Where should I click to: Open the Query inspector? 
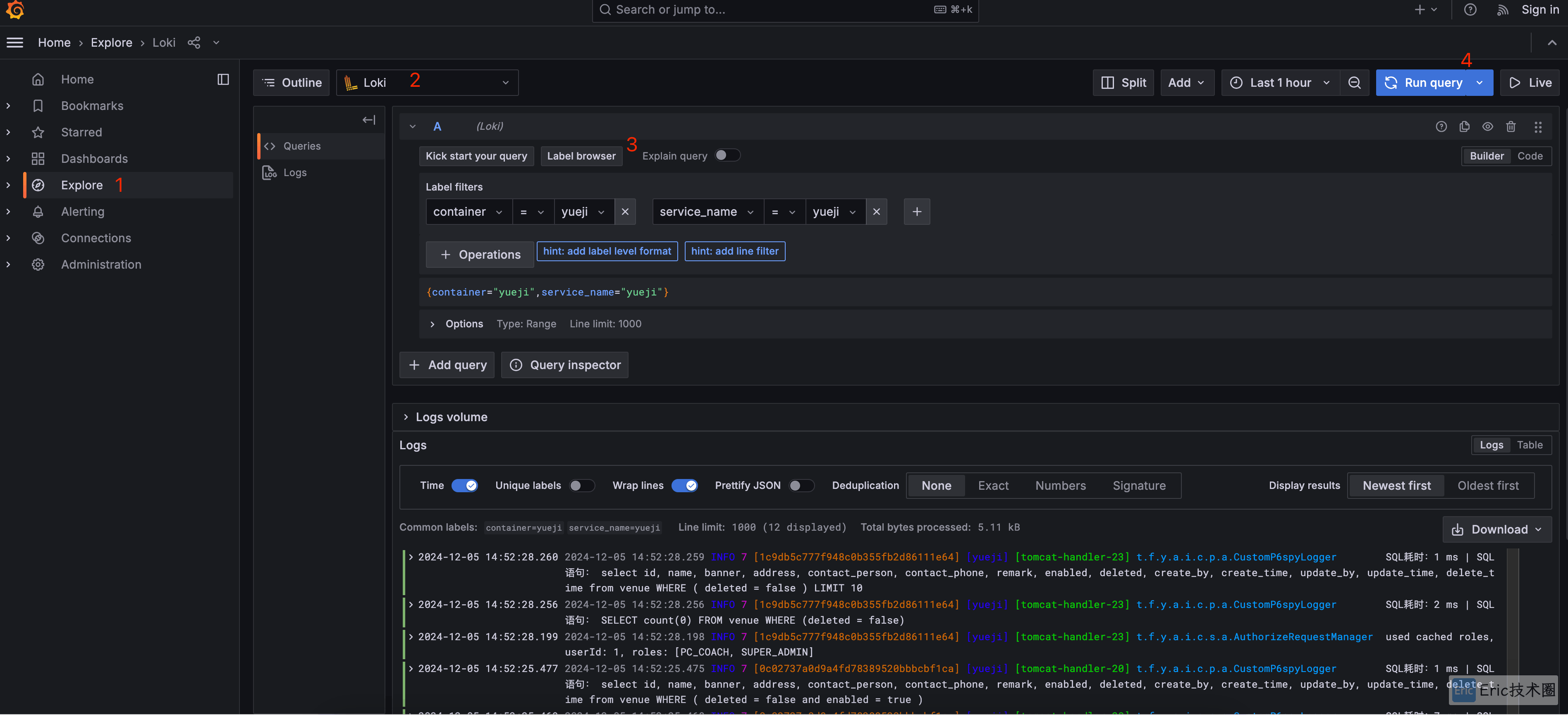[x=564, y=365]
